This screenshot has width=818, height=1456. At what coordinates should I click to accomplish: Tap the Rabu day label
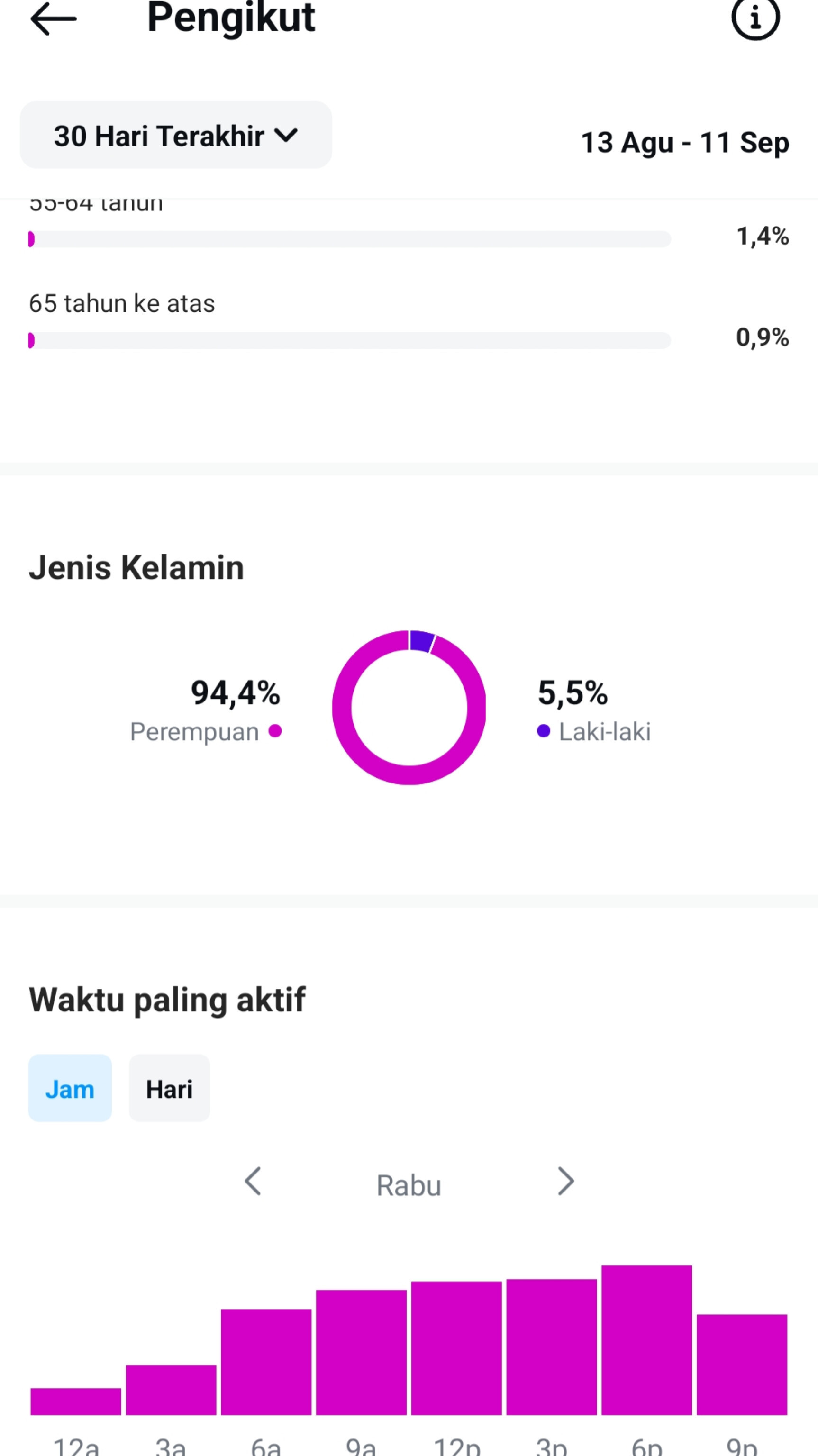(409, 1185)
